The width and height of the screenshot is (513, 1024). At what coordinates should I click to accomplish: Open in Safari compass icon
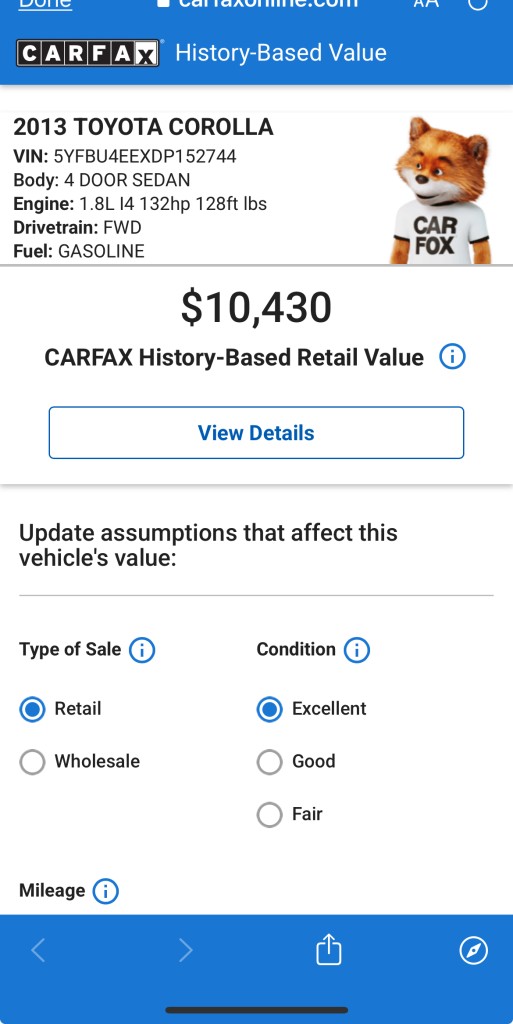474,950
